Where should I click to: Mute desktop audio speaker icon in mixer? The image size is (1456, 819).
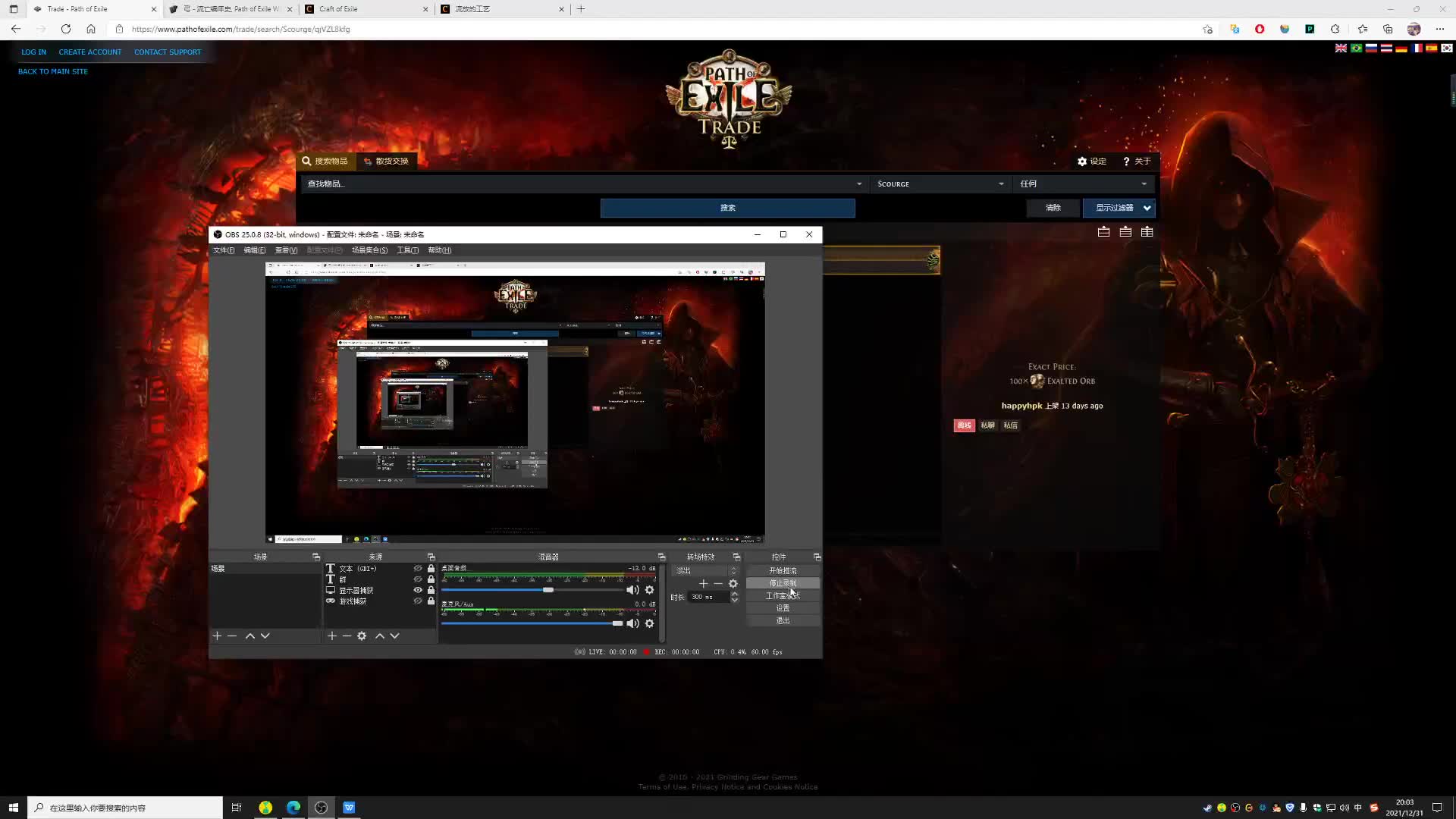tap(632, 589)
